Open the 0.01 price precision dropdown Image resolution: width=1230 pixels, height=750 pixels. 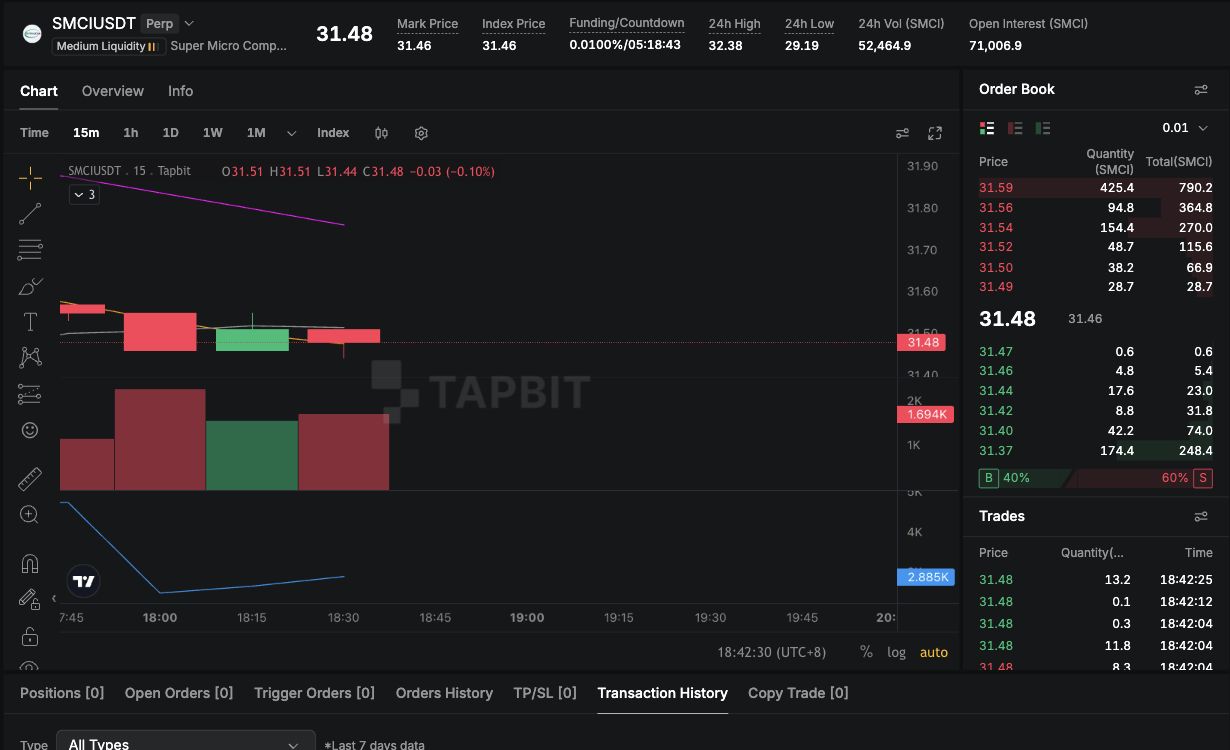point(1185,128)
